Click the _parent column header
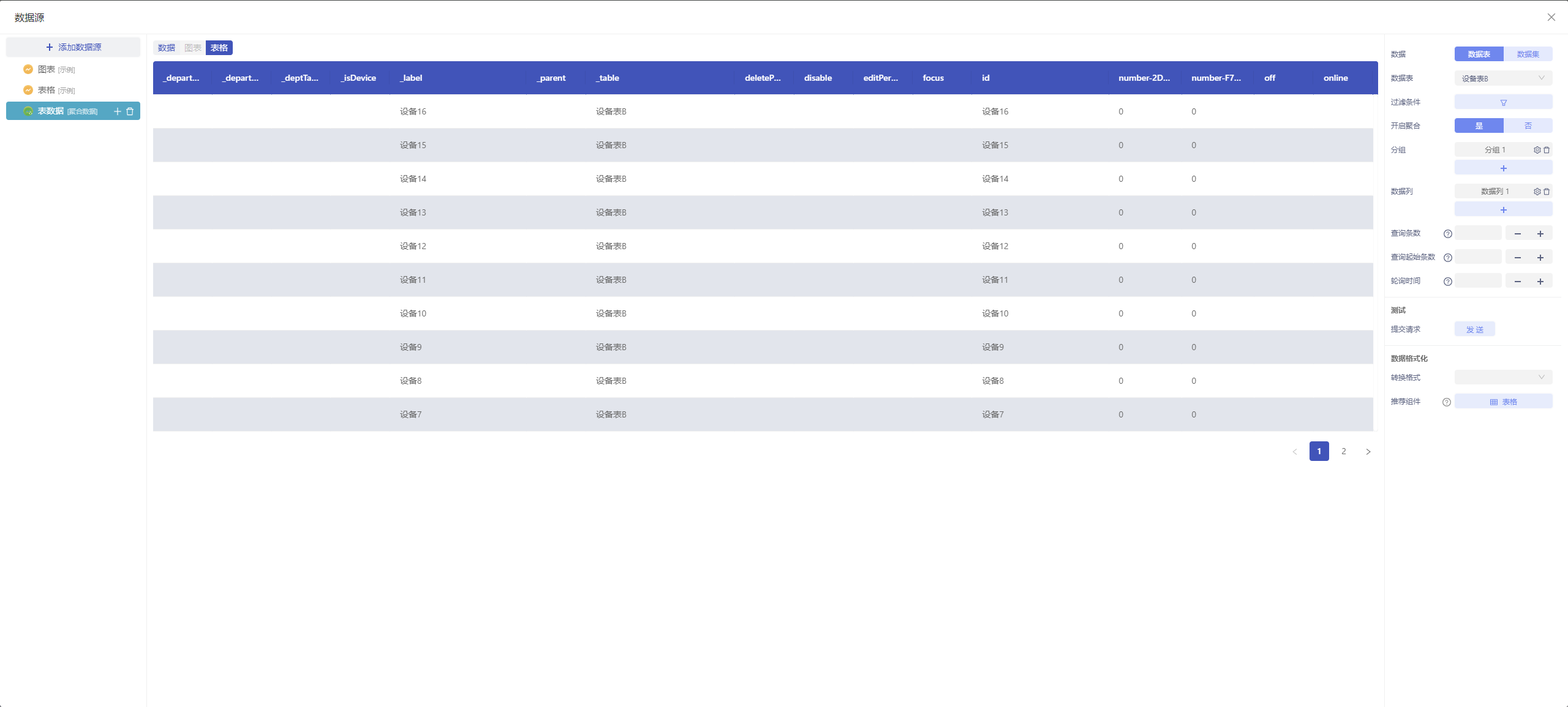The image size is (1568, 707). [x=556, y=78]
